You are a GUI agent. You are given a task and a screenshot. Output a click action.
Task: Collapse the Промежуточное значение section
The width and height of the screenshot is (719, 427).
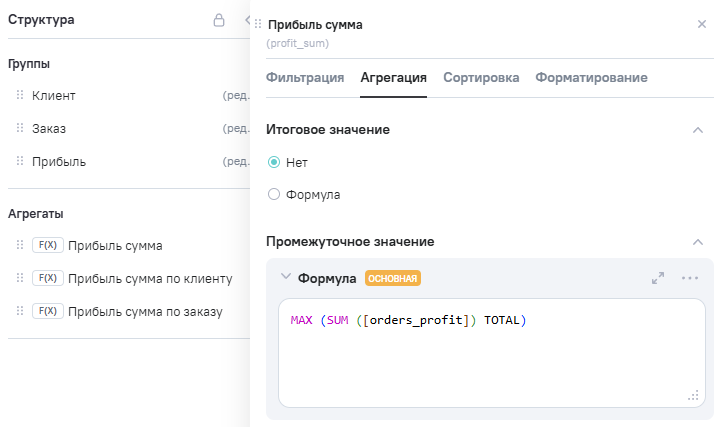(697, 242)
